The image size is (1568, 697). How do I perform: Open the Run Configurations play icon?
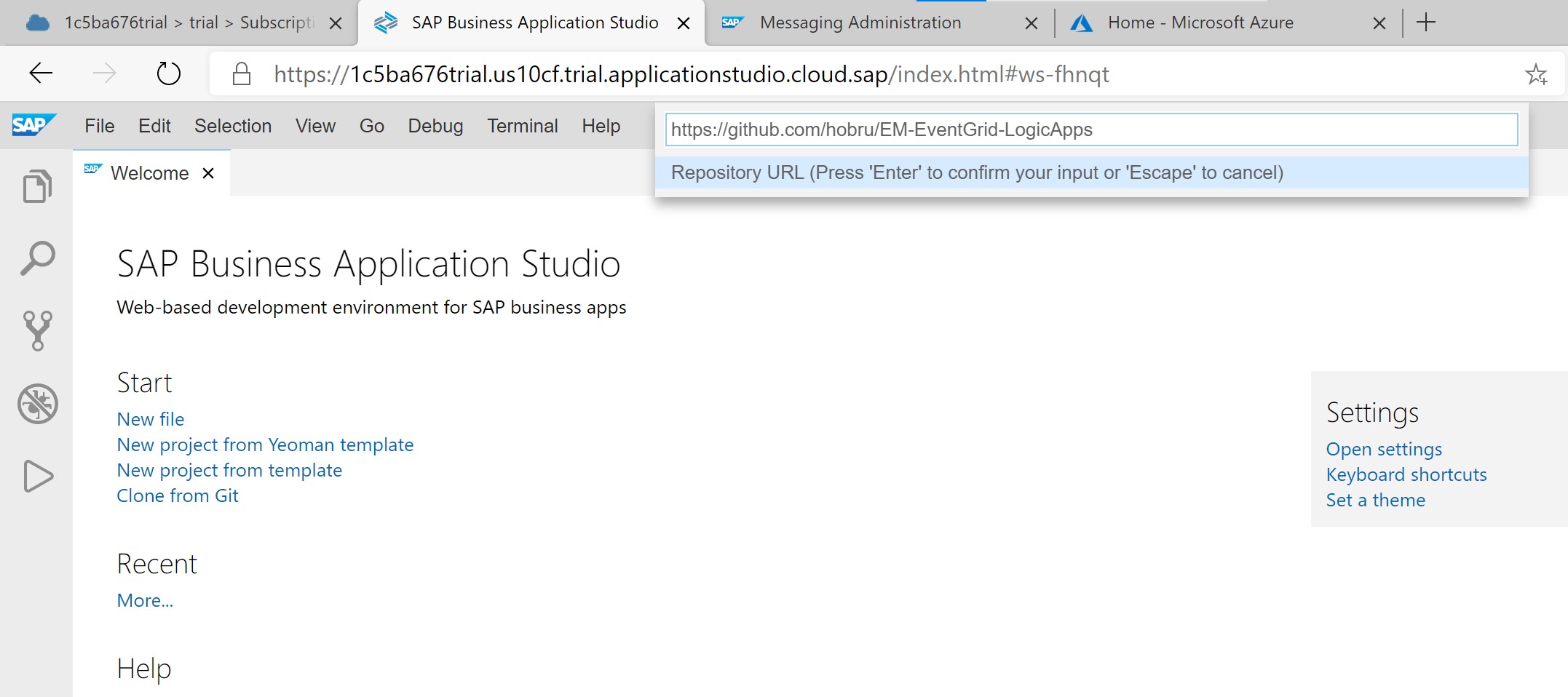pyautogui.click(x=38, y=477)
